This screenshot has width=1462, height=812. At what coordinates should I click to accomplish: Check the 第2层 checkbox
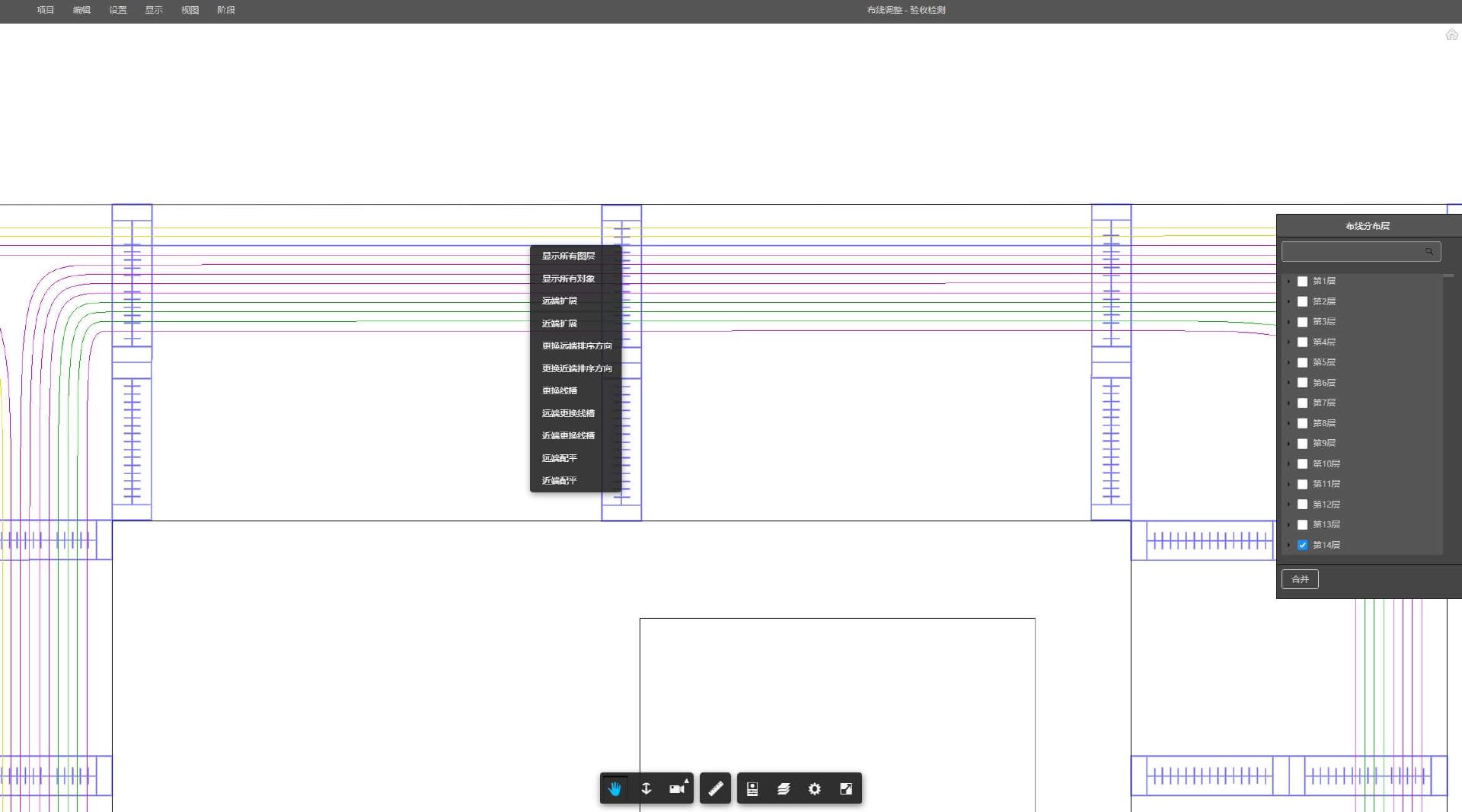(1302, 301)
